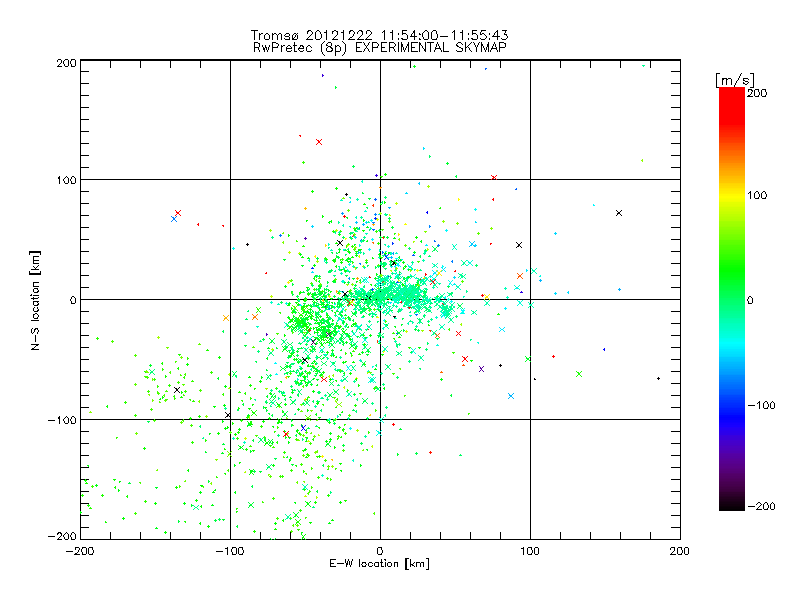Click the plot title 'Tromsø 20121222 11:54:00-11:55:43'
Screen dimensions: 800x600
click(x=380, y=35)
